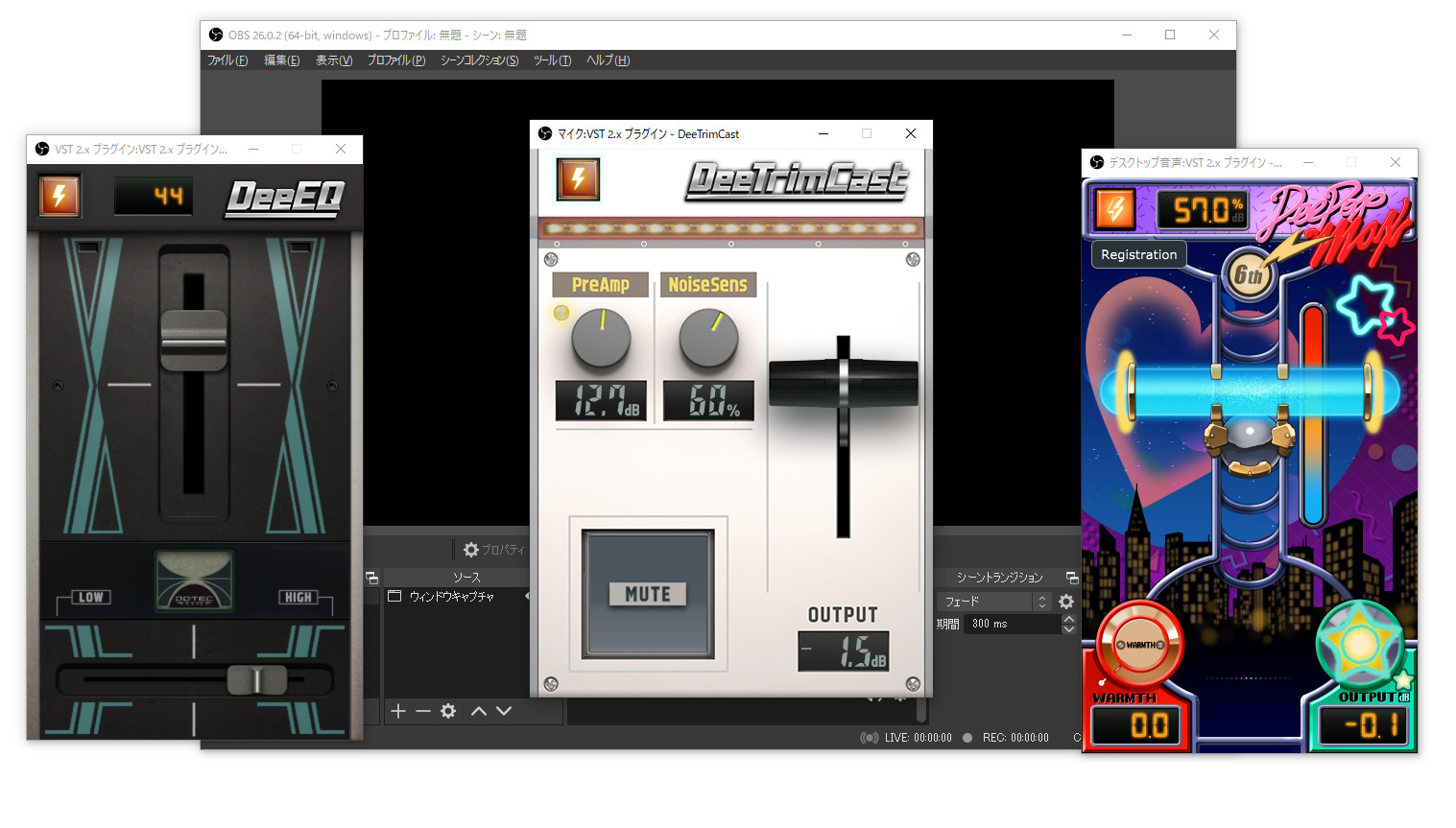Click the OBS logo in the title bar
Viewport: 1456px width, 828px height.
pyautogui.click(x=215, y=35)
